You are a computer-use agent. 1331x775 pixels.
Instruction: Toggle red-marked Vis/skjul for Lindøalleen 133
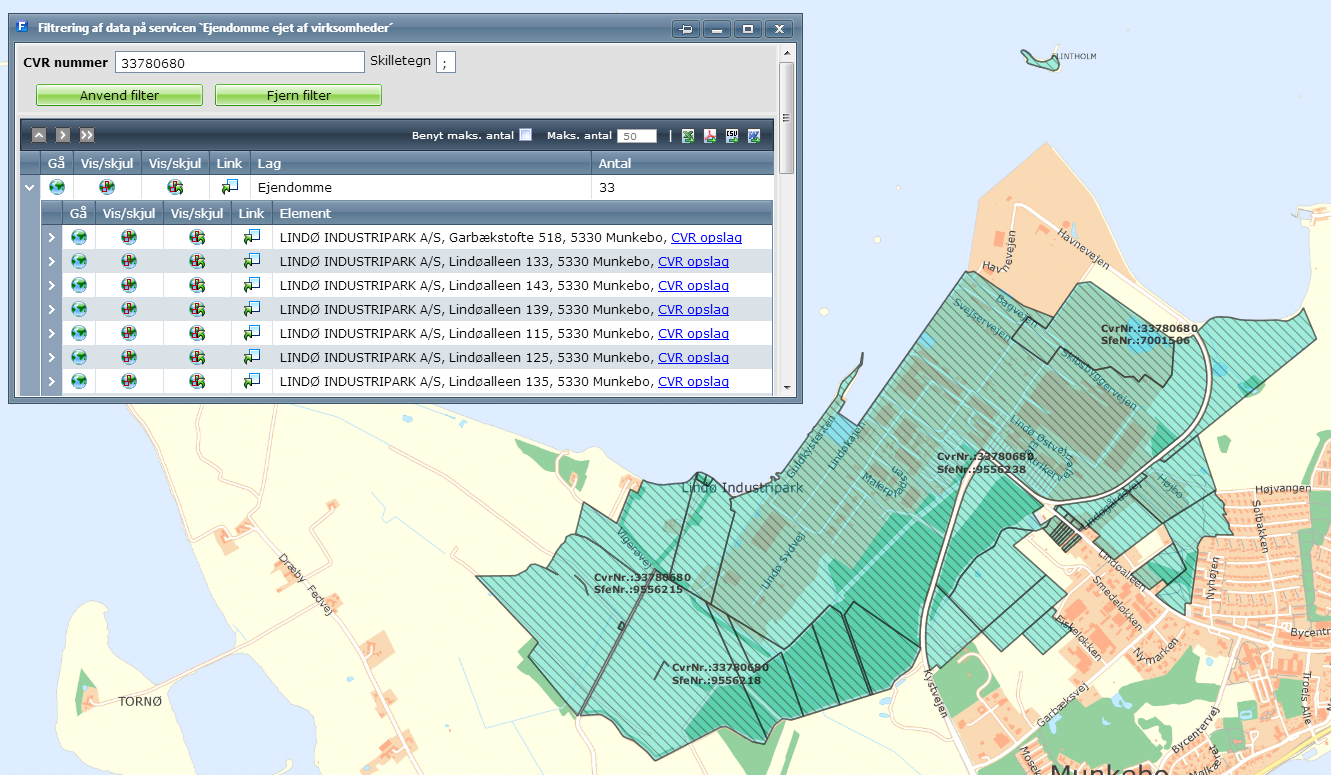point(129,261)
